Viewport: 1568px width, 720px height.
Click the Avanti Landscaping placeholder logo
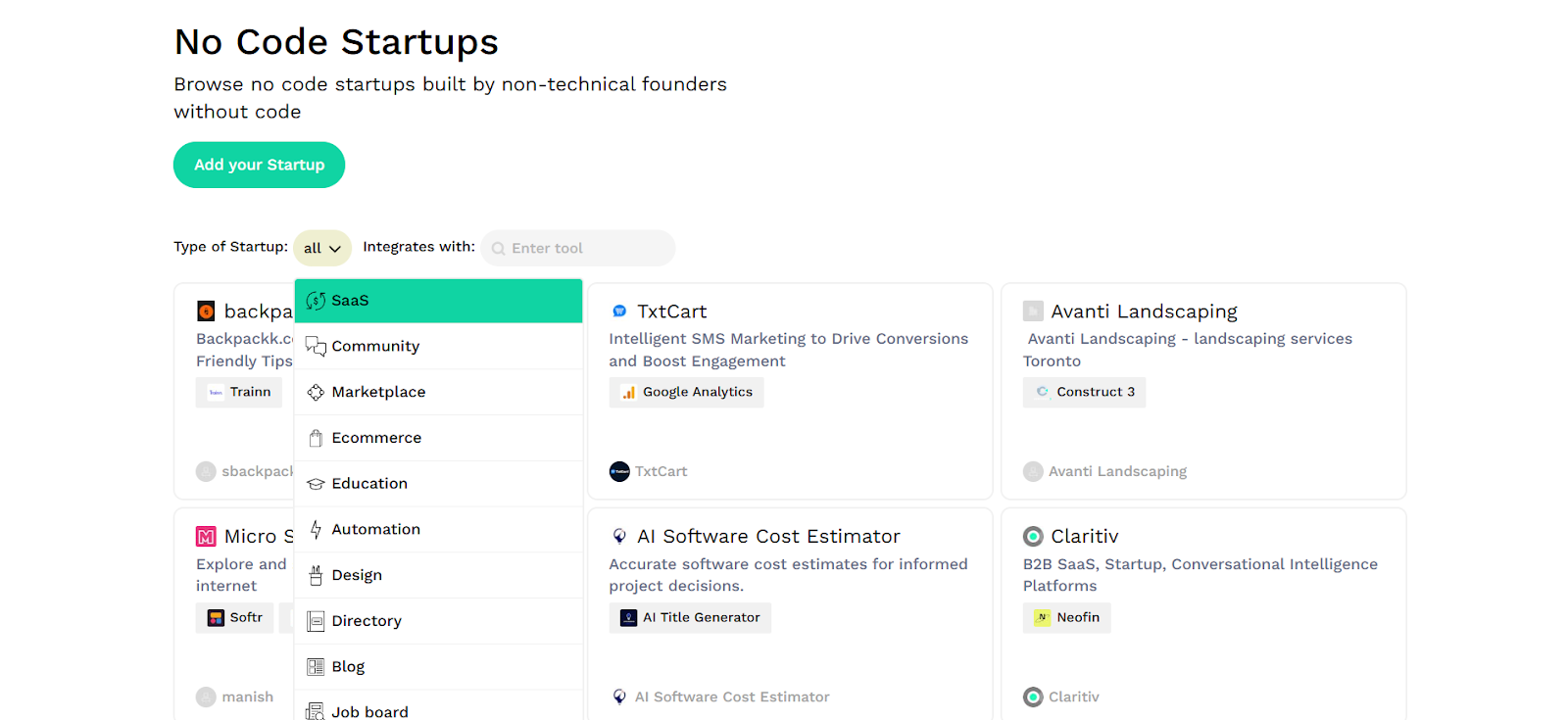(x=1033, y=312)
